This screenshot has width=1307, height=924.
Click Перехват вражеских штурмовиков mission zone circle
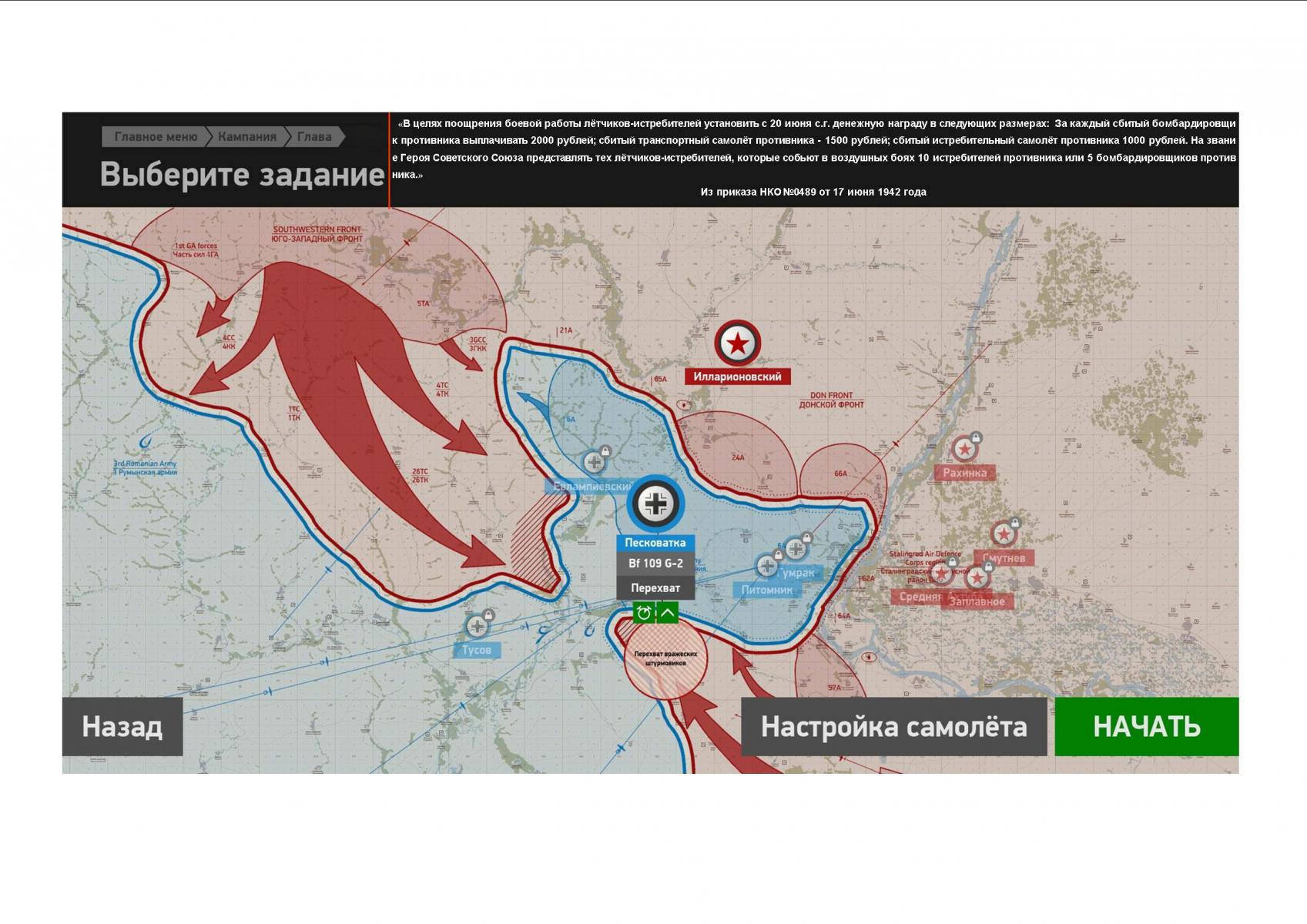click(665, 658)
